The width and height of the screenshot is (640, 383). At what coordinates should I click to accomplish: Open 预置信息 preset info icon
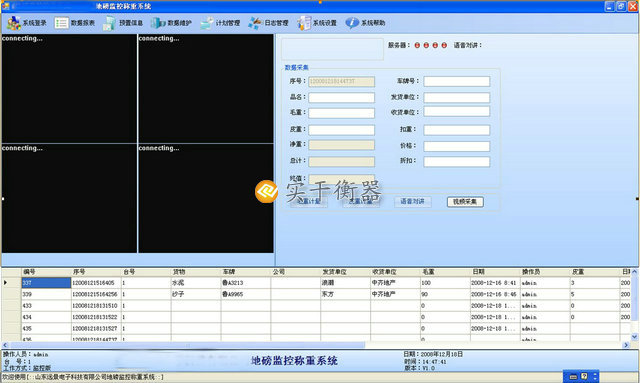point(109,23)
